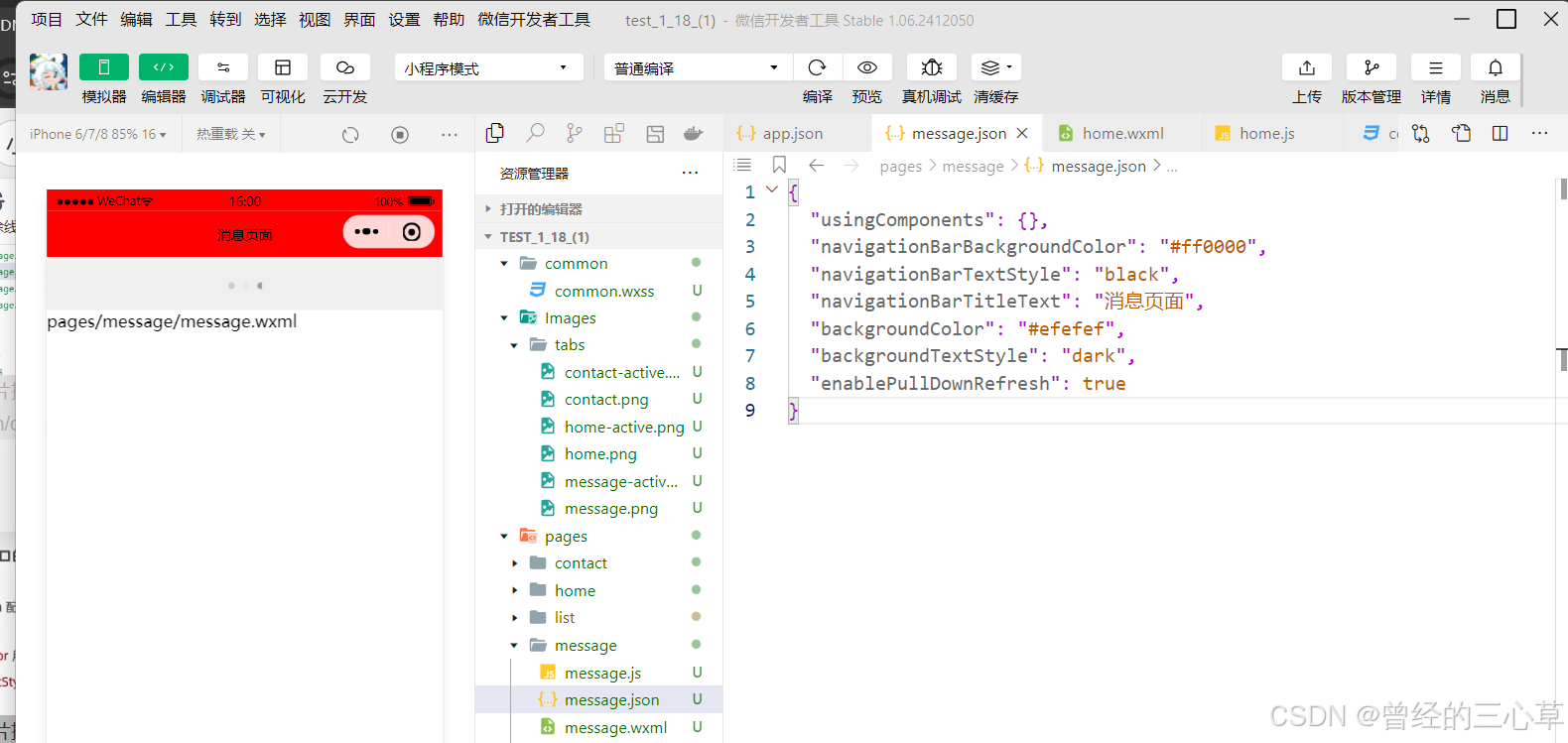Open the search panel icon
The width and height of the screenshot is (1568, 743).
535,133
